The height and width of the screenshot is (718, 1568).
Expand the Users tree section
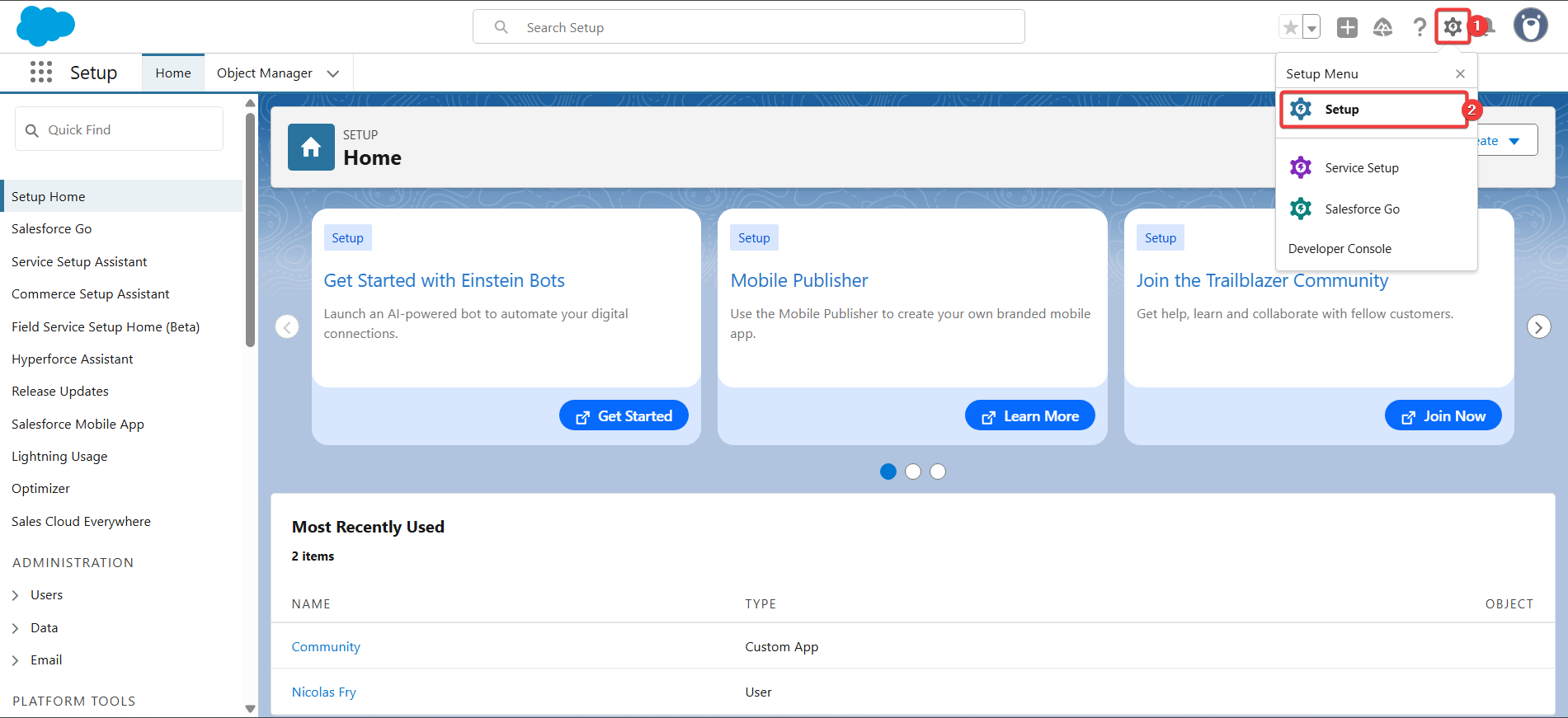pyautogui.click(x=15, y=595)
